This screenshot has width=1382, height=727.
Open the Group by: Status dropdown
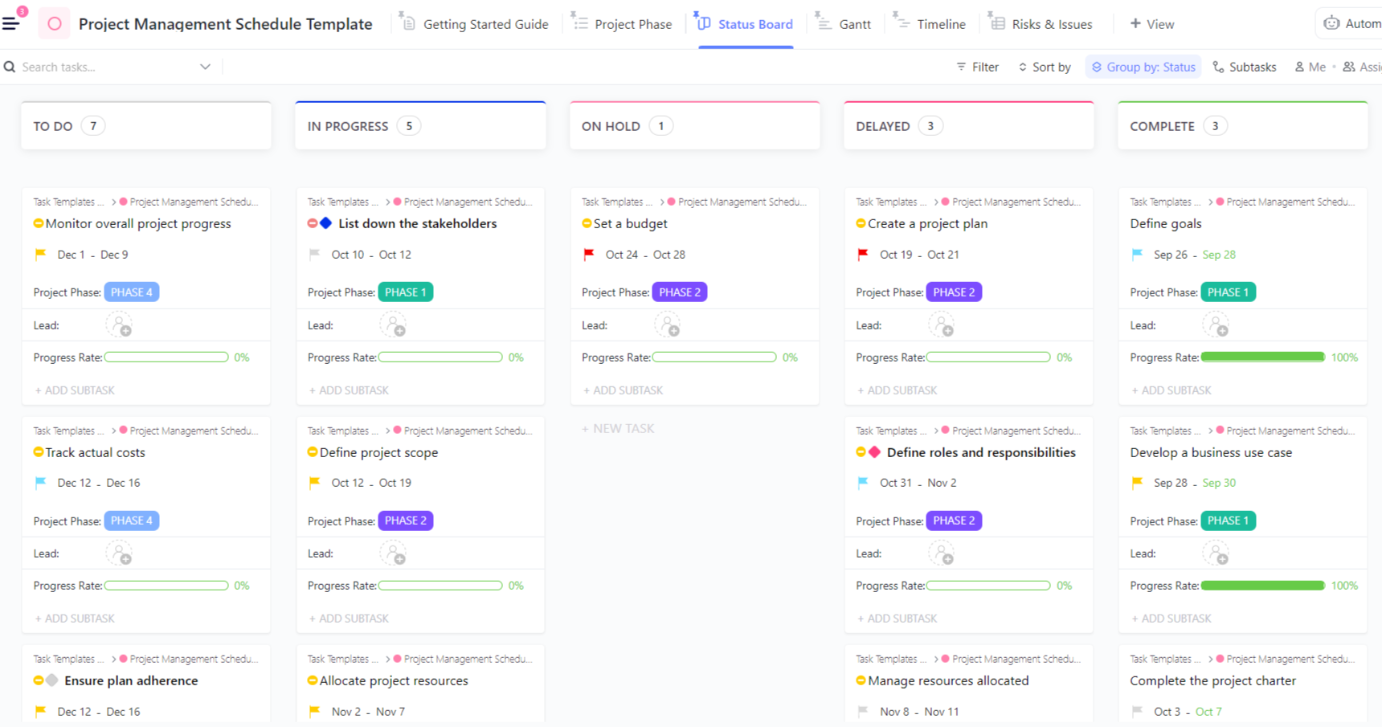click(x=1143, y=66)
